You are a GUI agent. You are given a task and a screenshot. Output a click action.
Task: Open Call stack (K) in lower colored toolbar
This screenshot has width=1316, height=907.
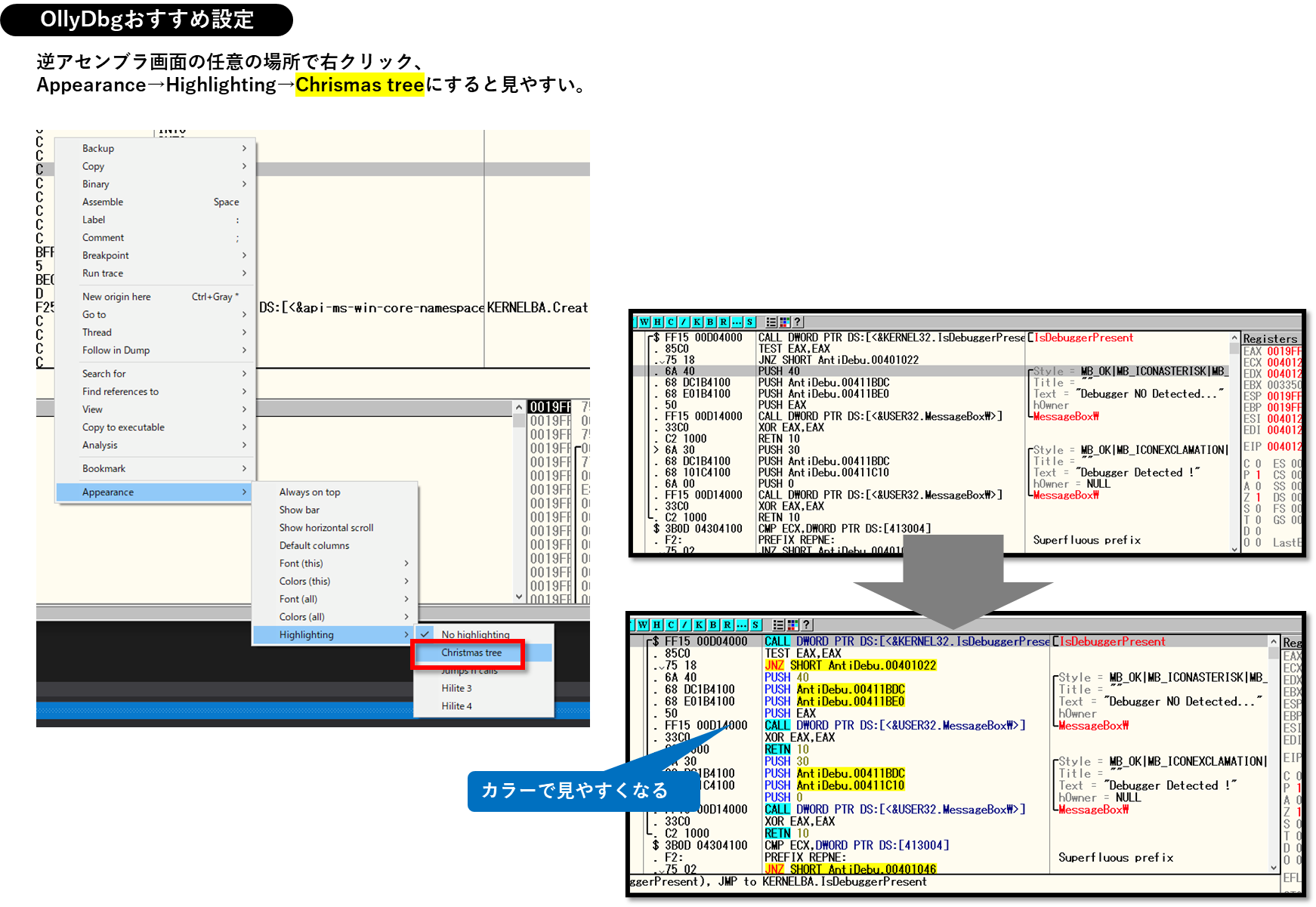click(x=699, y=625)
